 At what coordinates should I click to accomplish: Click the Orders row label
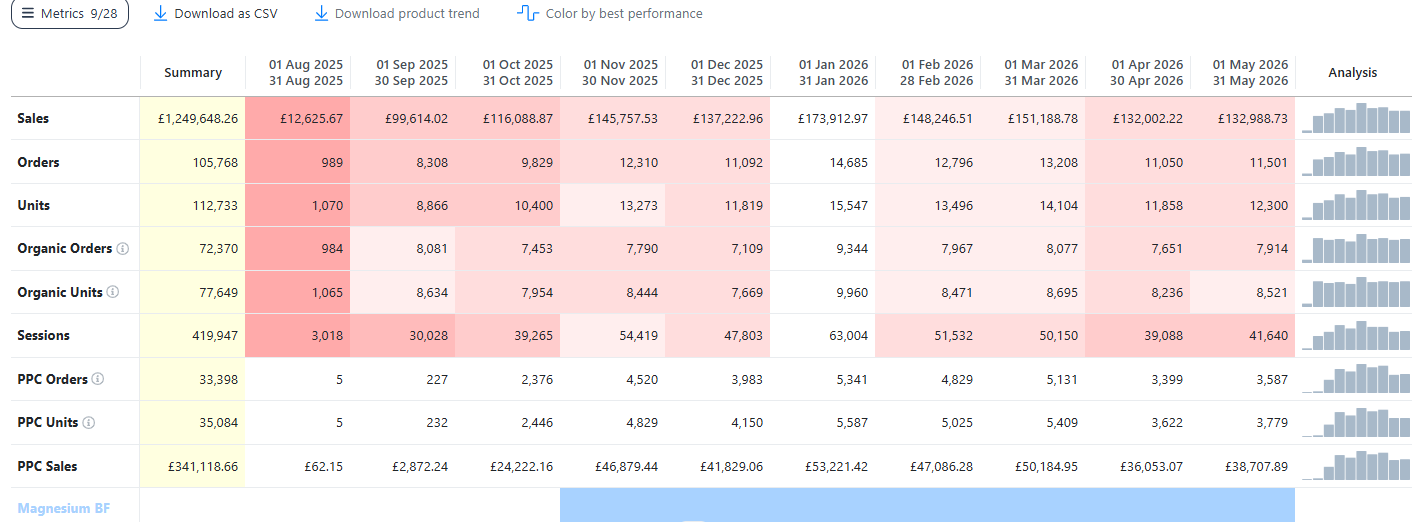[x=38, y=162]
